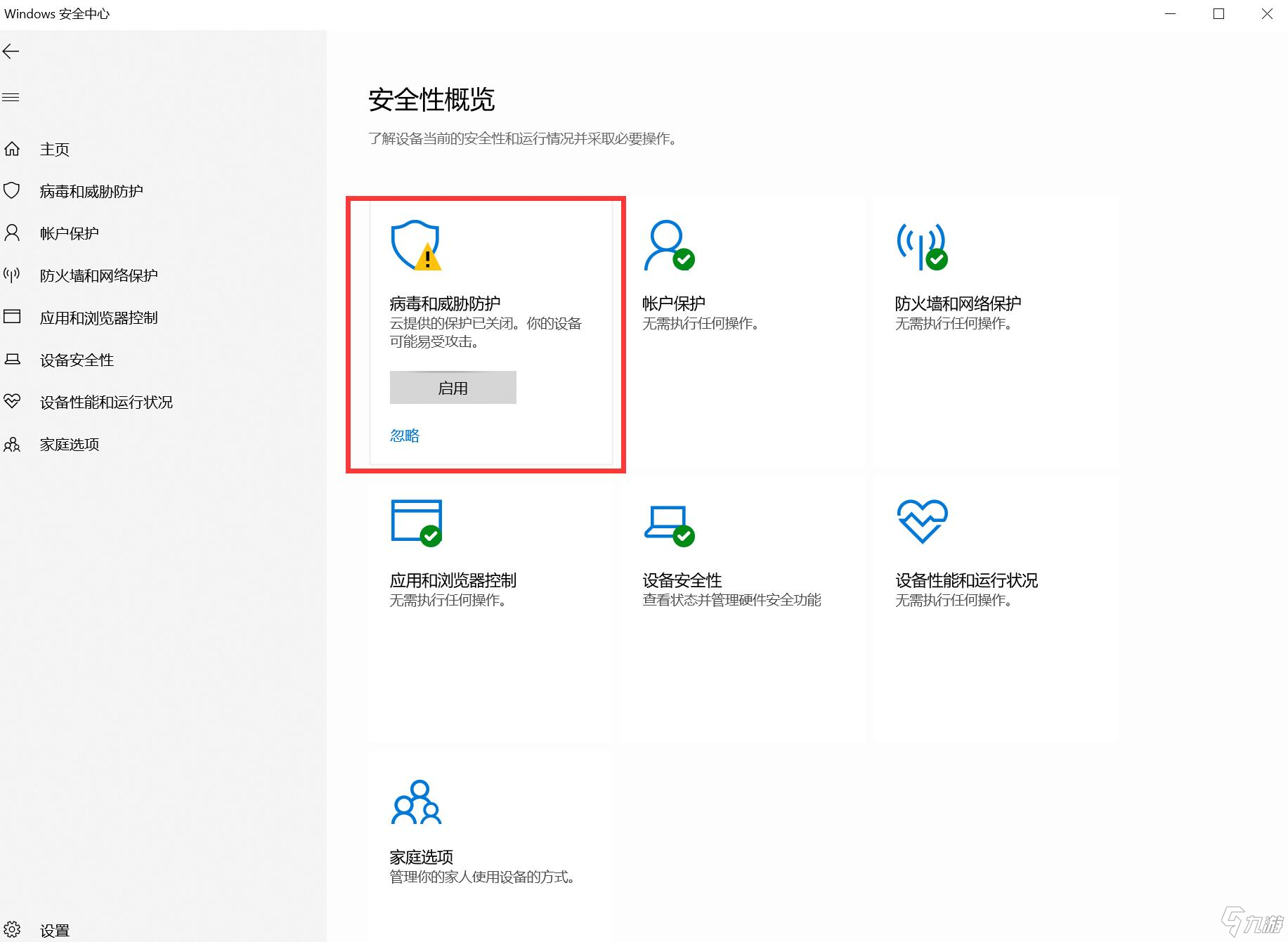The image size is (1288, 942).
Task: Click the shield warning icon on 病毒和威胁防护 card
Action: click(416, 245)
